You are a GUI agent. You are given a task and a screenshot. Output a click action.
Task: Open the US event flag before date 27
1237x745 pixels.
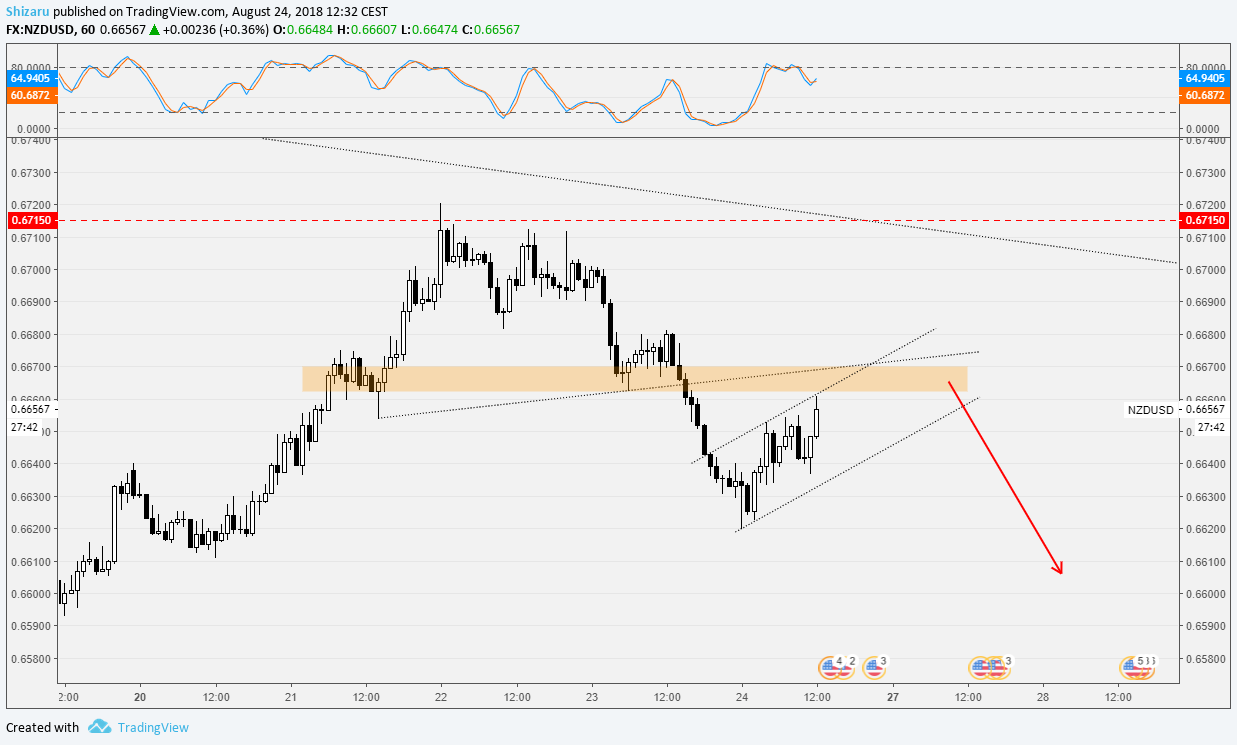pos(875,666)
